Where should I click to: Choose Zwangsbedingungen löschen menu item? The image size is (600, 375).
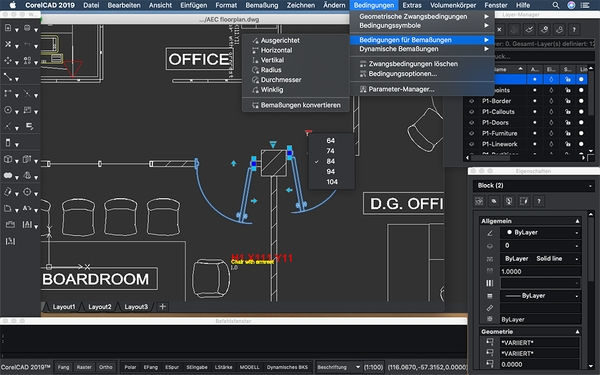point(422,64)
